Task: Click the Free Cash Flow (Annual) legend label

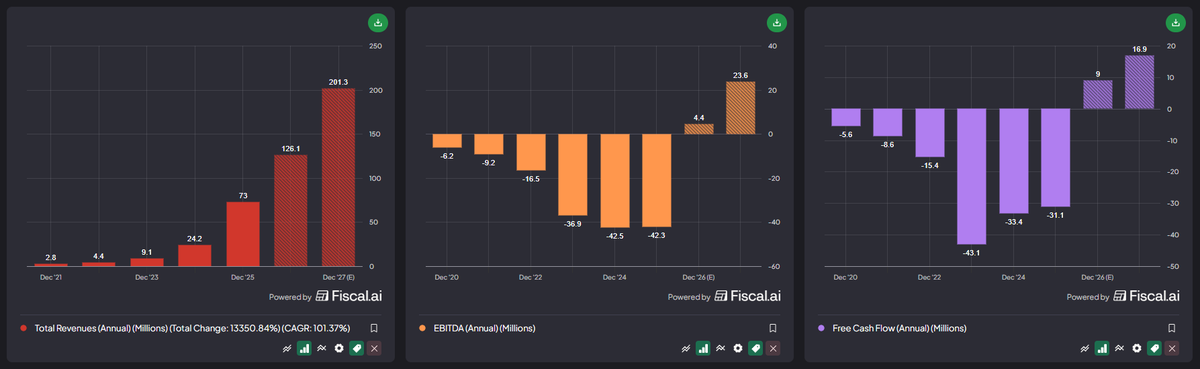Action: [x=899, y=328]
